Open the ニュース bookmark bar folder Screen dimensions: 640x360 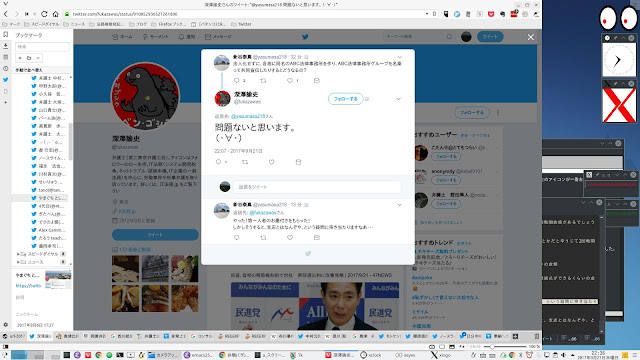pyautogui.click(x=74, y=24)
